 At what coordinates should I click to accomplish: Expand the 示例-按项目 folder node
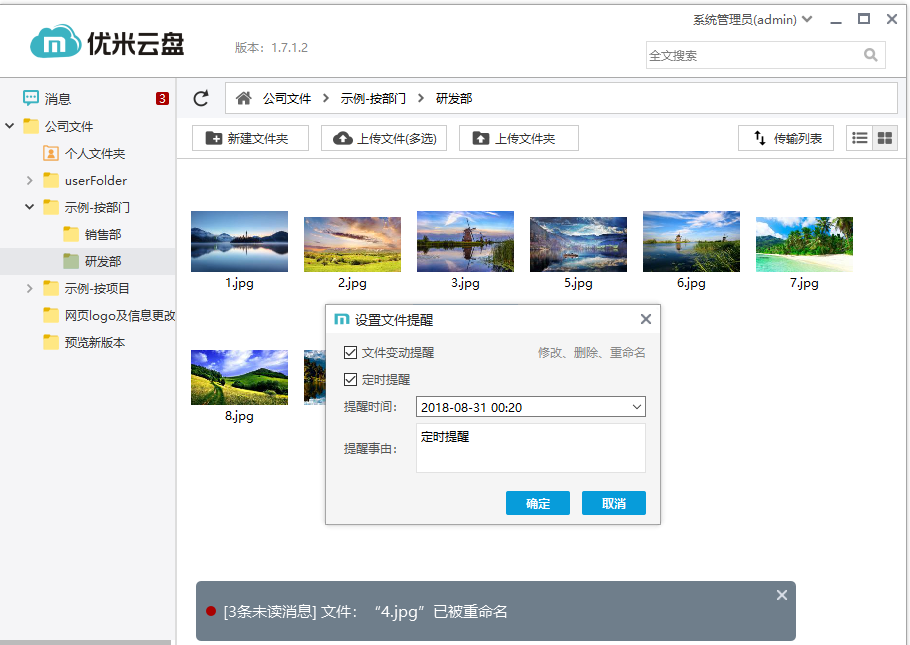(x=30, y=289)
